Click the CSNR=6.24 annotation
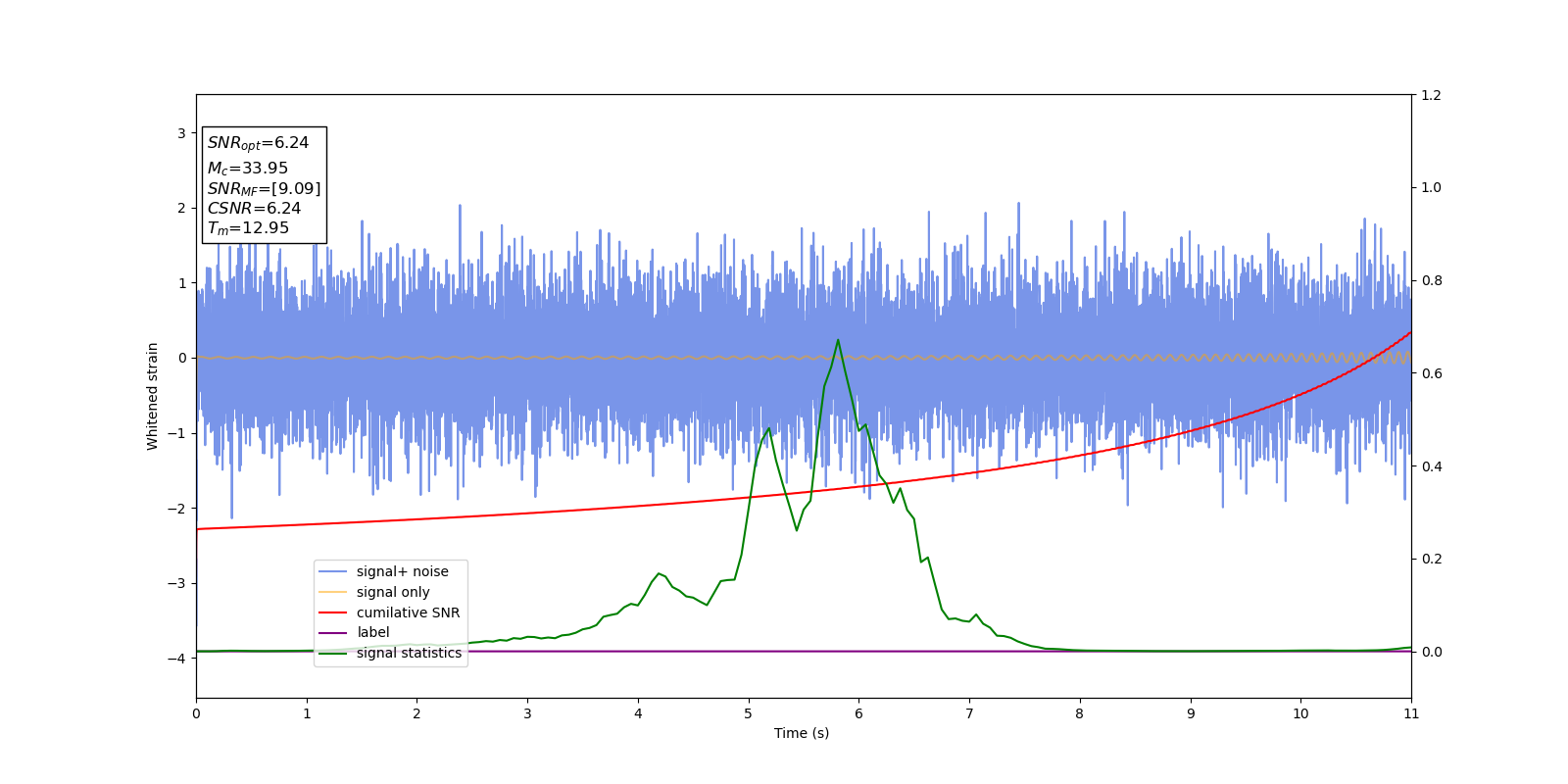Viewport: 1568px width, 784px height. pyautogui.click(x=254, y=209)
